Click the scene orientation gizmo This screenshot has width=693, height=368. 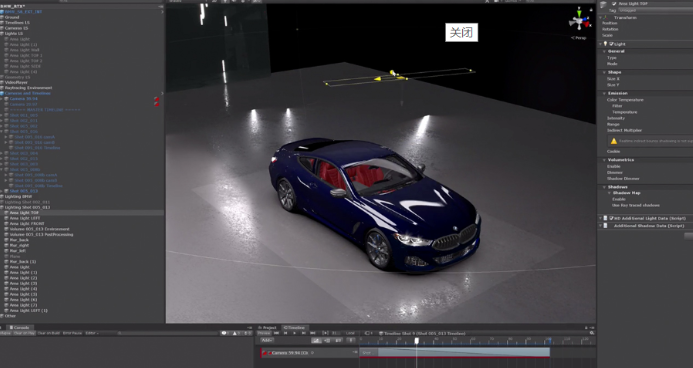579,20
